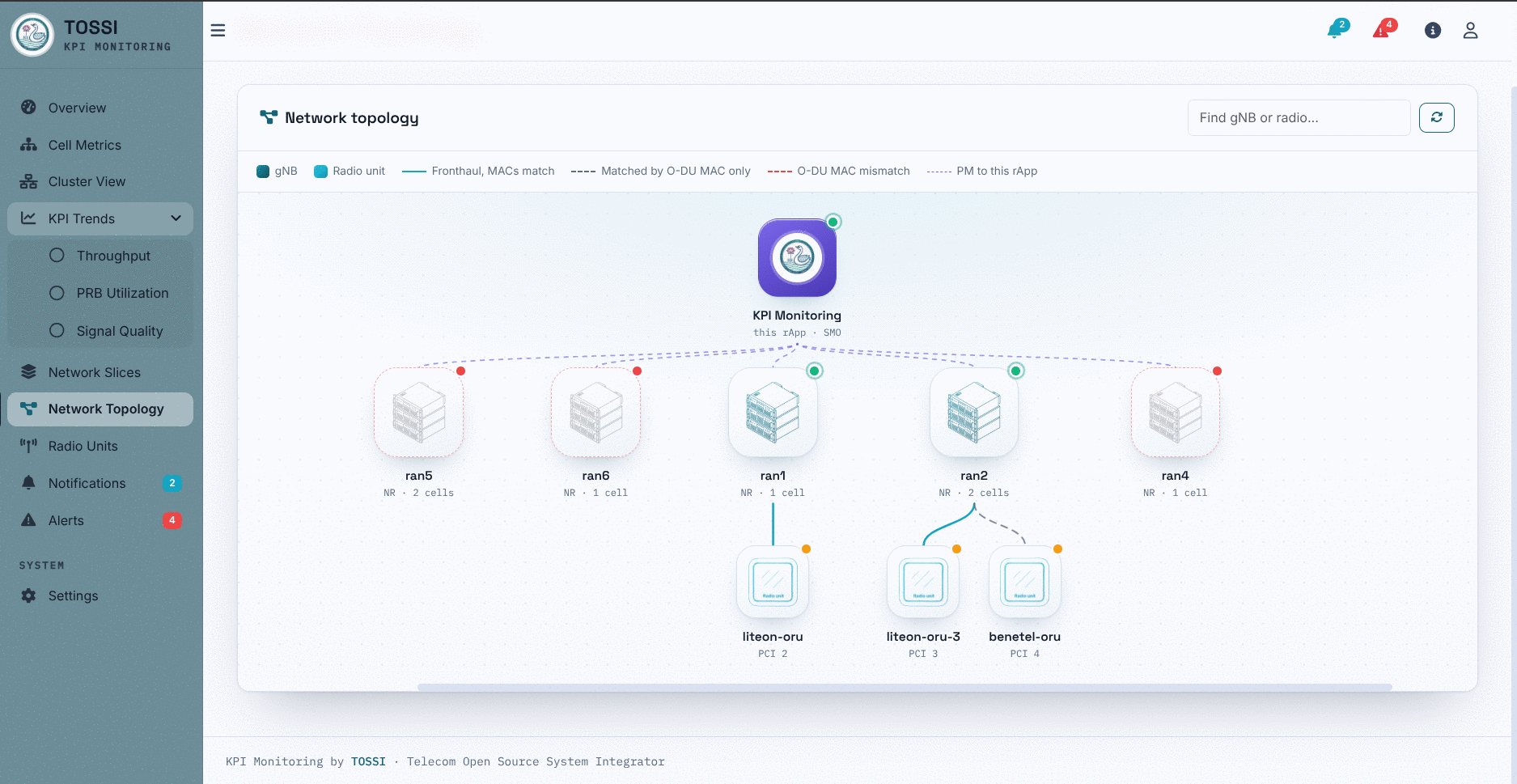Viewport: 1517px width, 784px height.
Task: Click the liteon-oru radio unit icon
Action: (773, 582)
